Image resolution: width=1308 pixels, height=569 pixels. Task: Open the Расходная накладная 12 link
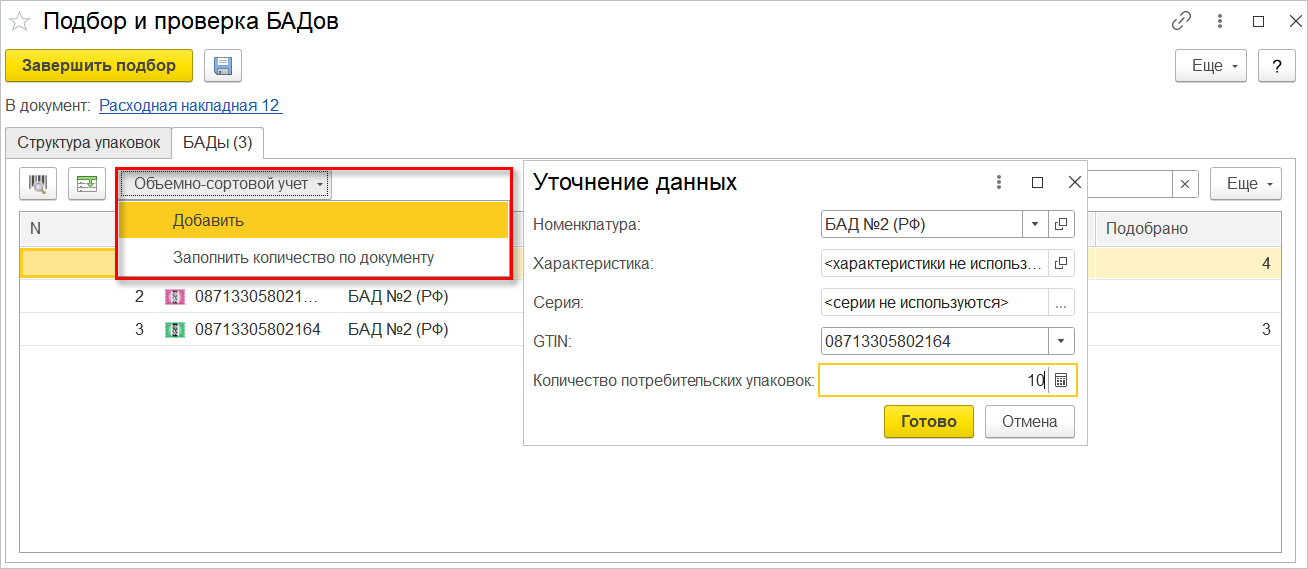[190, 105]
